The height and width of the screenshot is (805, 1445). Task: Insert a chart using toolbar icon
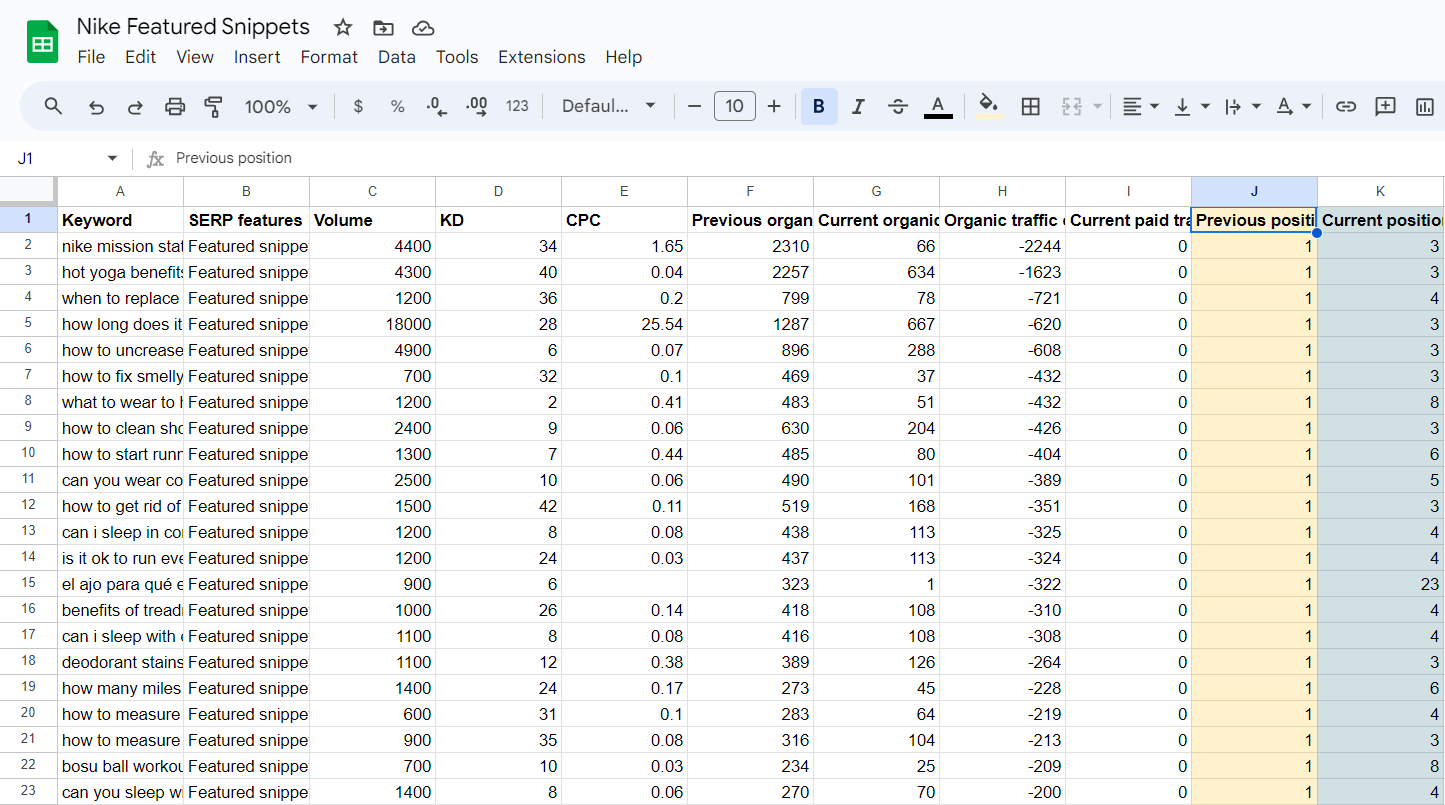(1424, 106)
